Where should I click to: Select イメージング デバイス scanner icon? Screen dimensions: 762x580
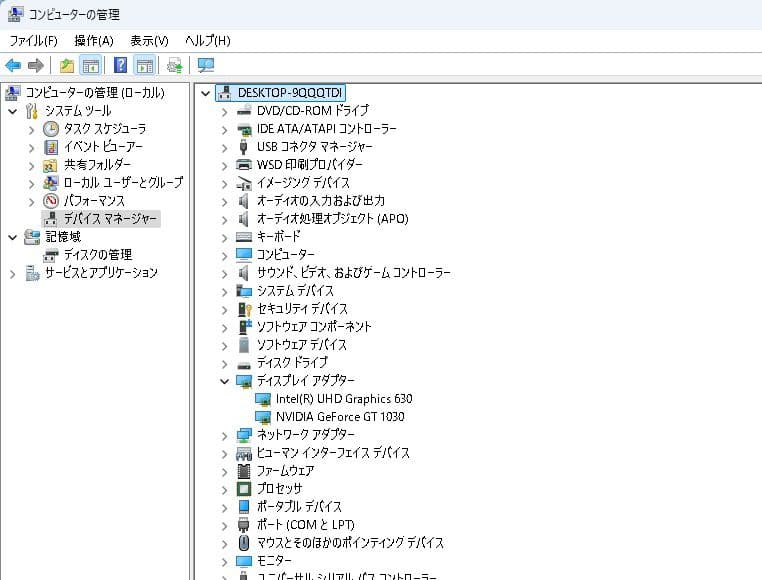click(244, 183)
